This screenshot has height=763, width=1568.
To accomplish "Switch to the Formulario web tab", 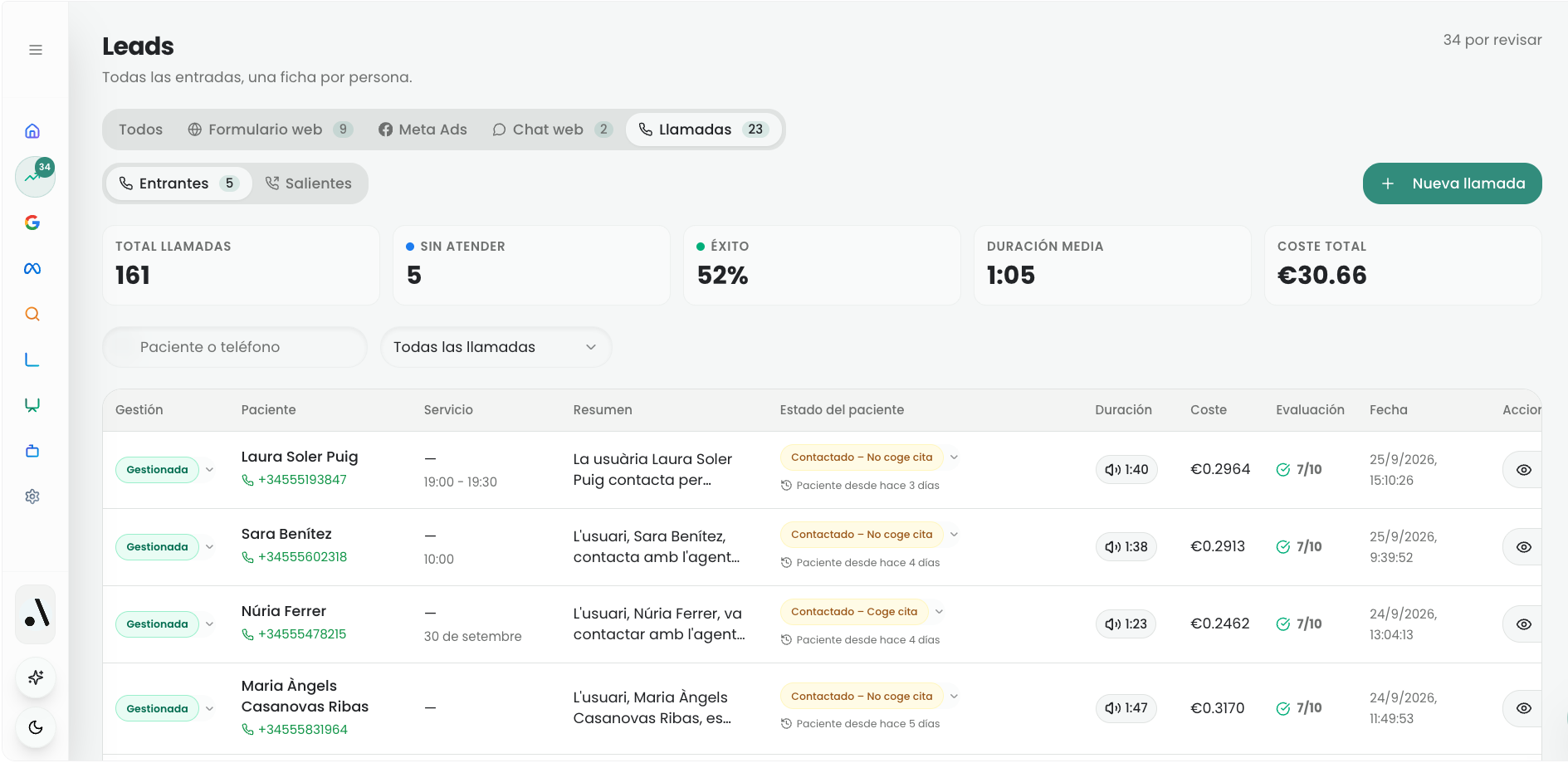I will pos(271,130).
